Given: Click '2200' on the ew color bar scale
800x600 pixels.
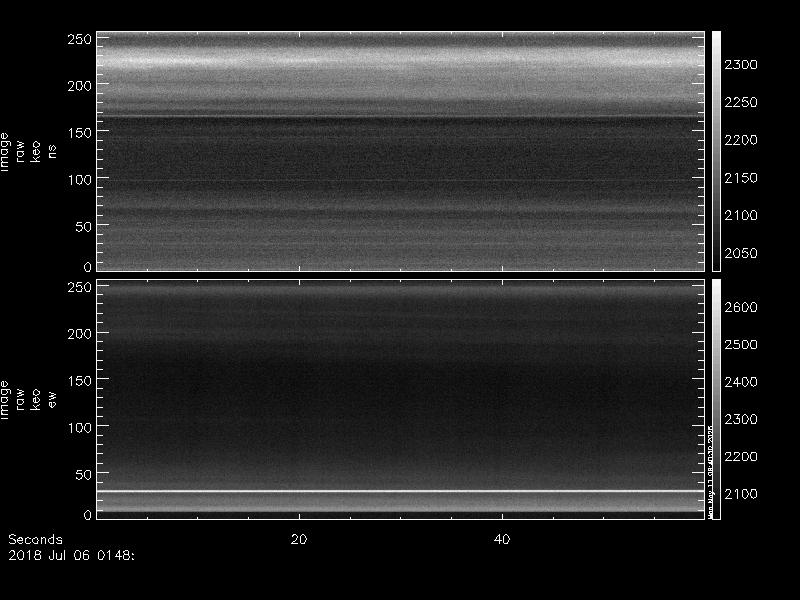Looking at the screenshot, I should click(x=741, y=457).
